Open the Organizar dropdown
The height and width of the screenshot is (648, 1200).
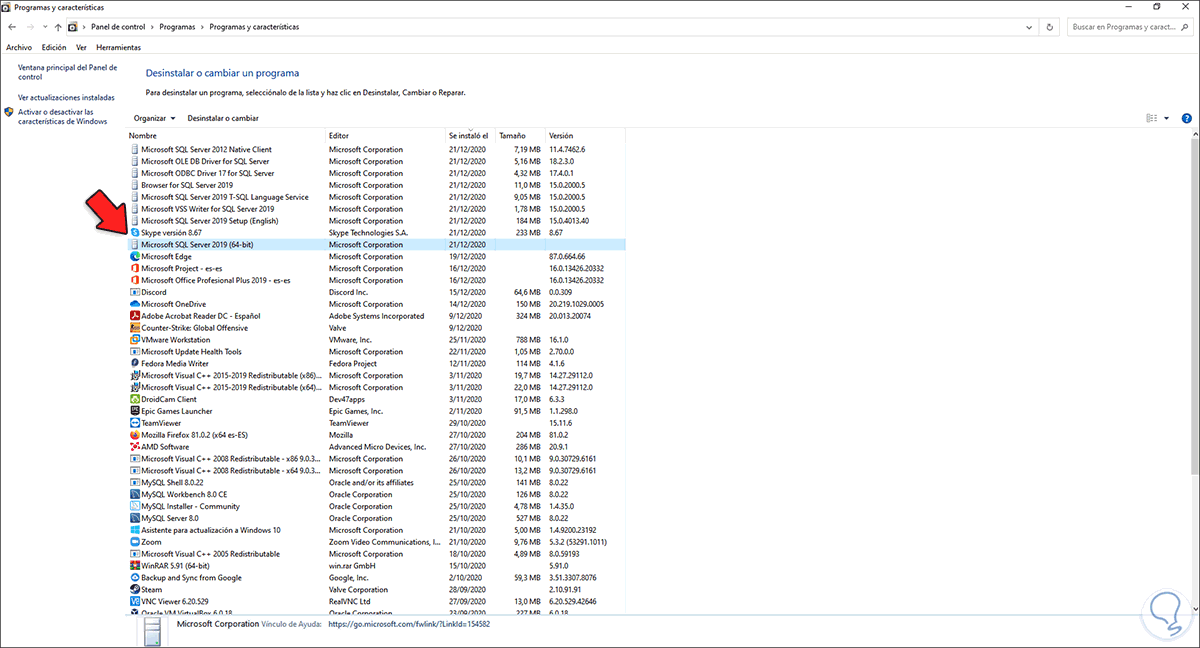coord(154,118)
